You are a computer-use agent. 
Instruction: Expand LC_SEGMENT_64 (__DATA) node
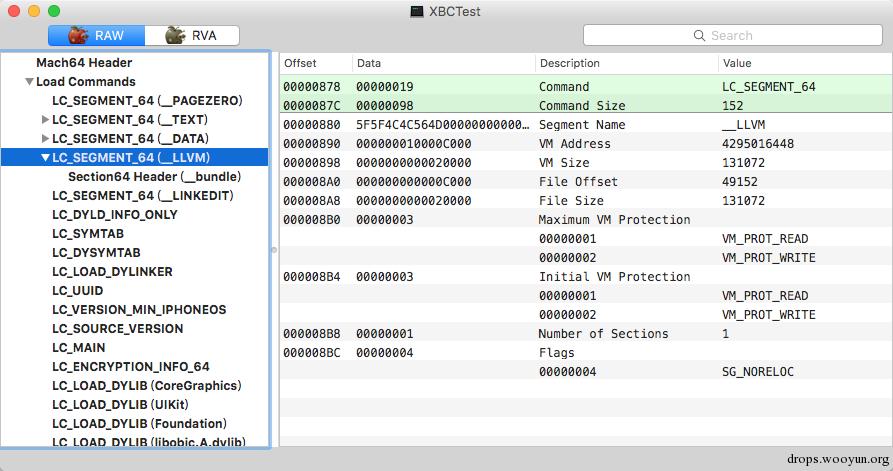click(45, 138)
